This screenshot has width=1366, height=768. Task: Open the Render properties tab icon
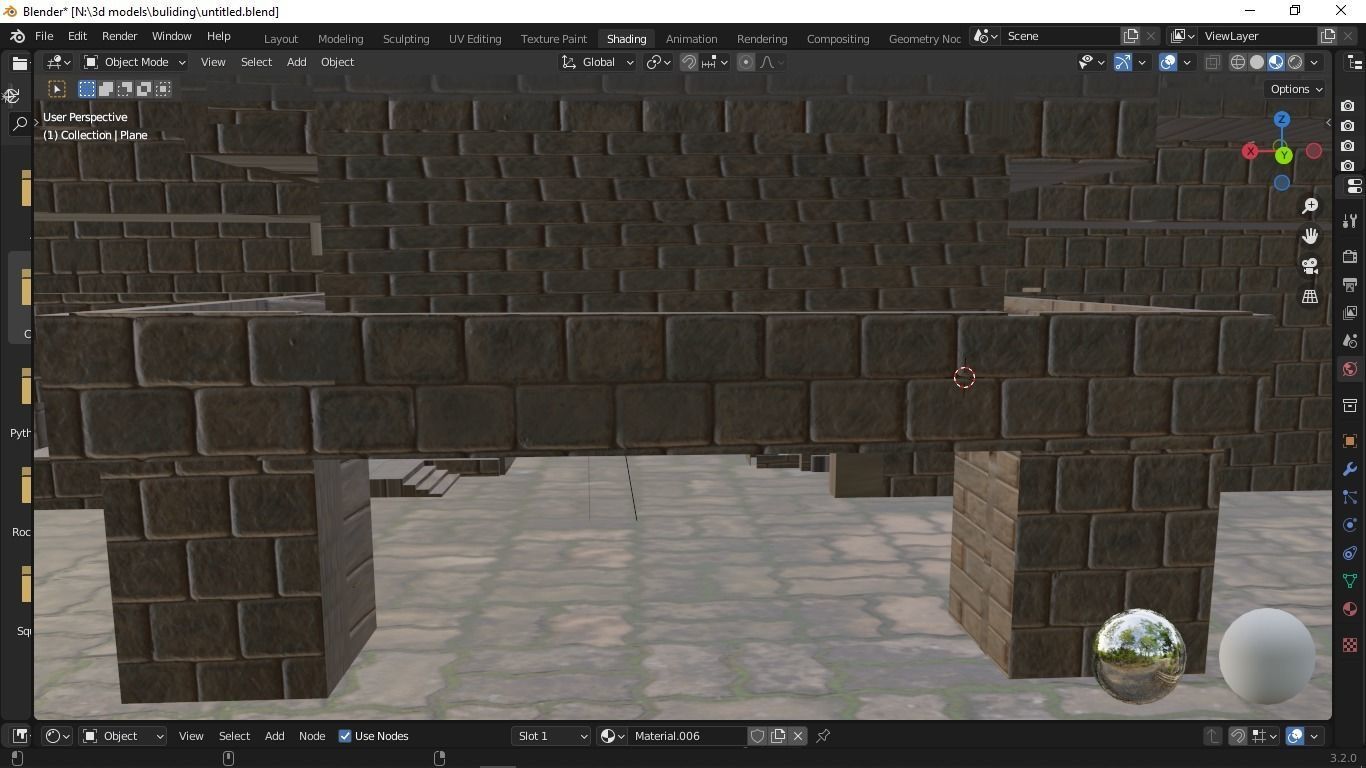tap(1350, 257)
